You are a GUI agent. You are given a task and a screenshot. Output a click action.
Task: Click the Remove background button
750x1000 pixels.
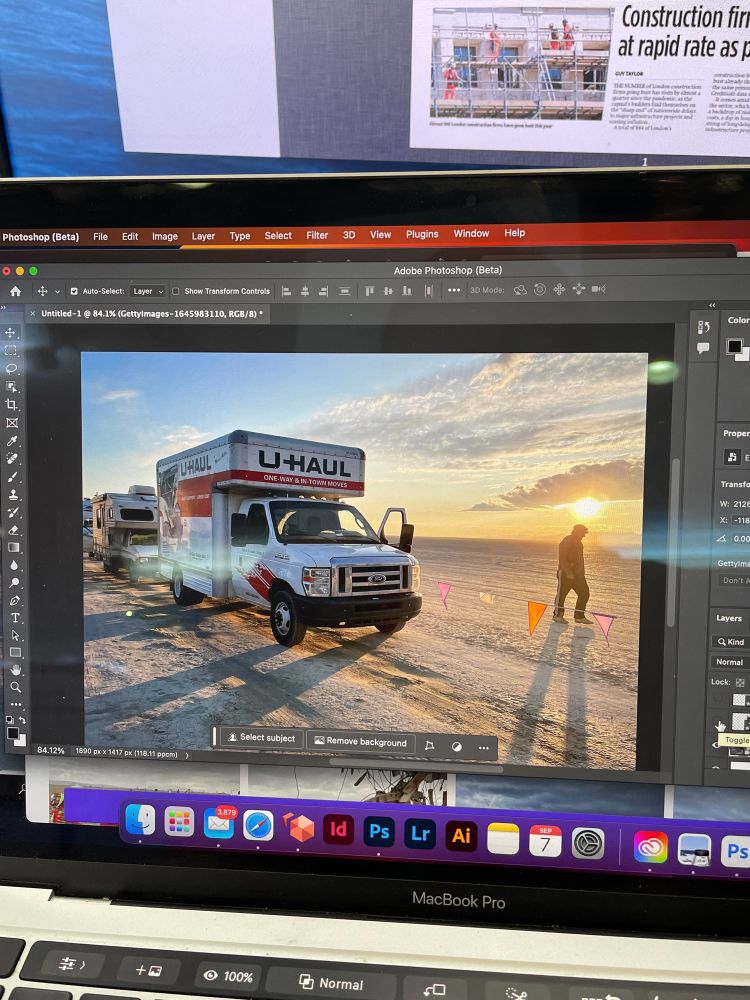click(361, 742)
